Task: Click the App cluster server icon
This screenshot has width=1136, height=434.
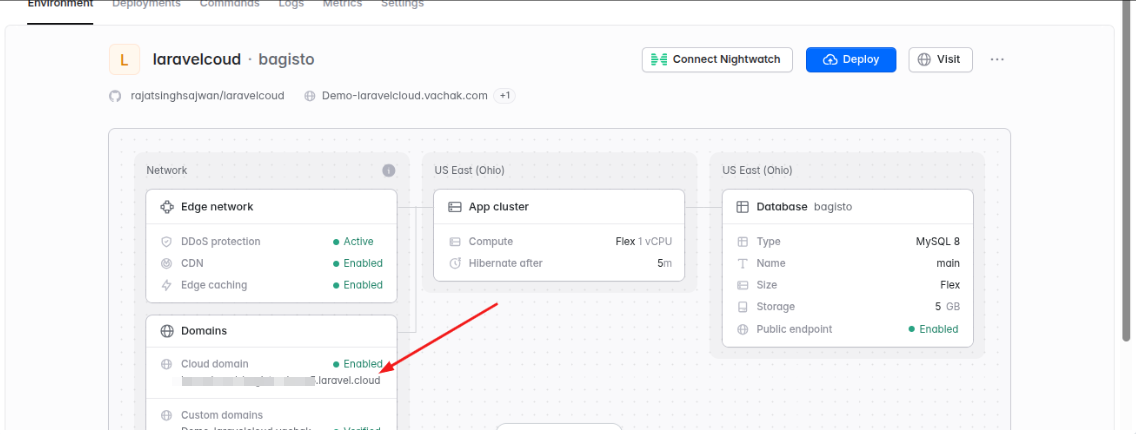Action: pyautogui.click(x=454, y=206)
